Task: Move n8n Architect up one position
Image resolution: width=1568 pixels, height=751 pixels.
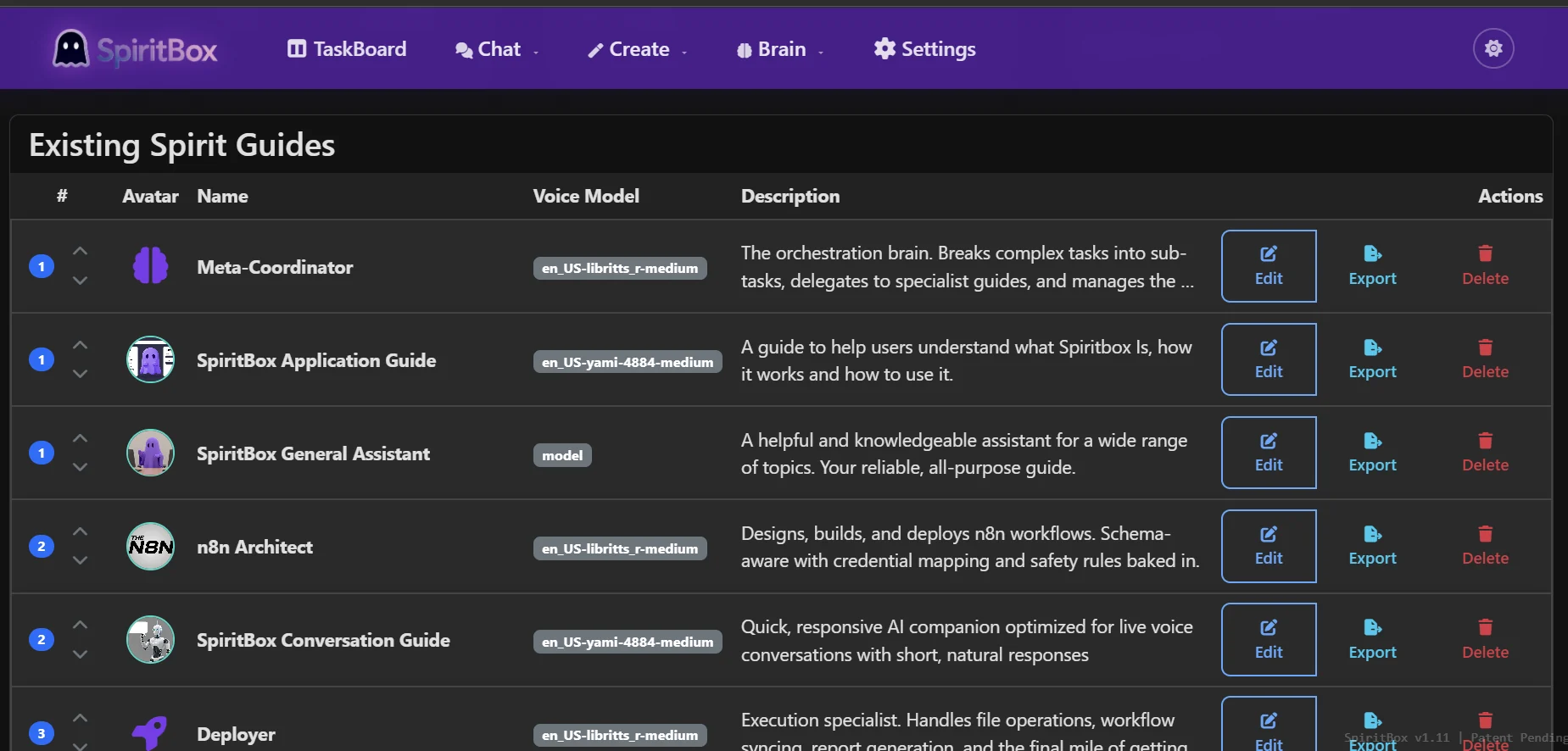Action: pyautogui.click(x=80, y=531)
